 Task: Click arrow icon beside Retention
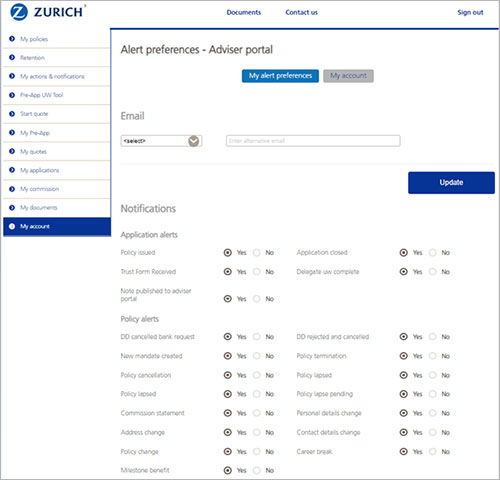pos(12,57)
